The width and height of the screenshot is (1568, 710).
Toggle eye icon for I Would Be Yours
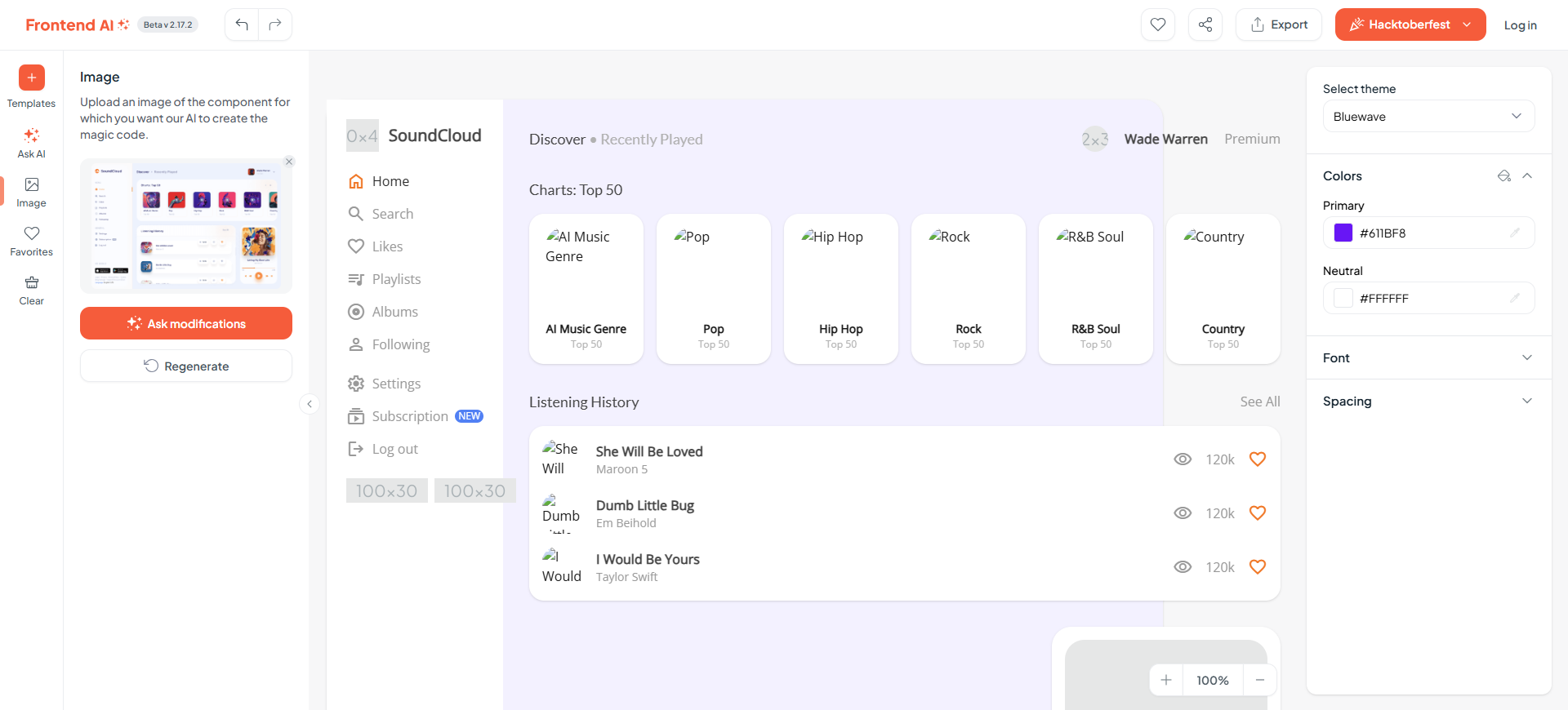(x=1183, y=567)
